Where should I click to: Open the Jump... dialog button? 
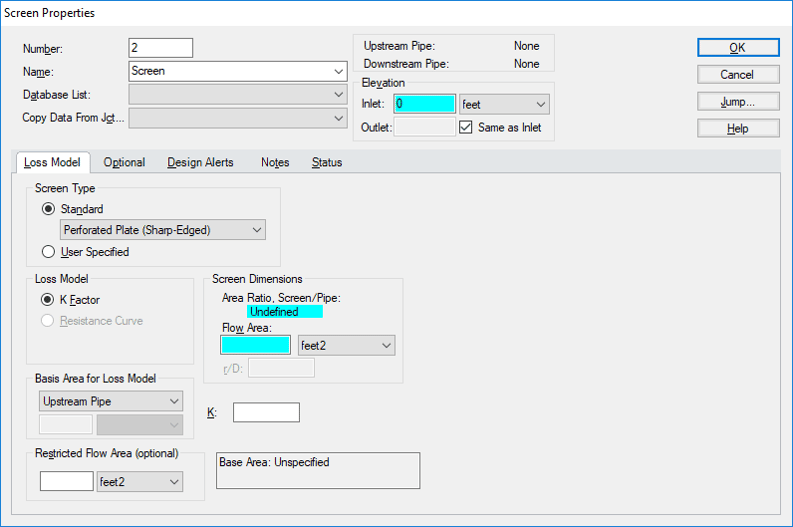[737, 102]
